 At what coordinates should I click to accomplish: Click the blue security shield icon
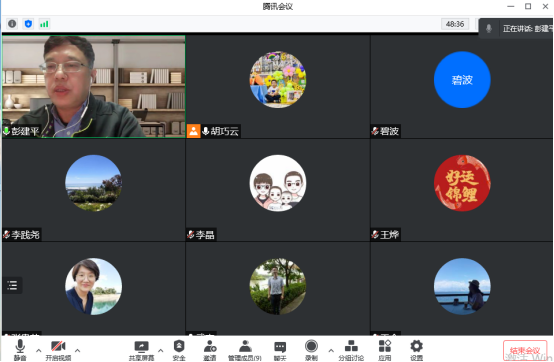coord(28,24)
